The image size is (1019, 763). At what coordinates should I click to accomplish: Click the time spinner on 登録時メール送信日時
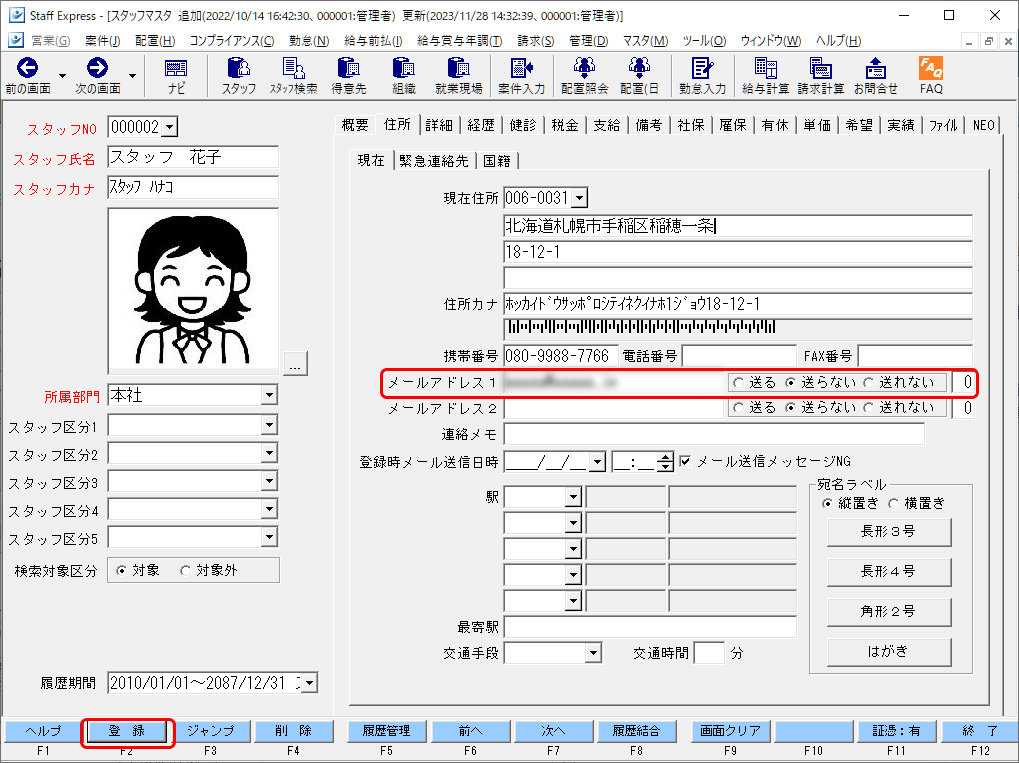click(x=664, y=463)
